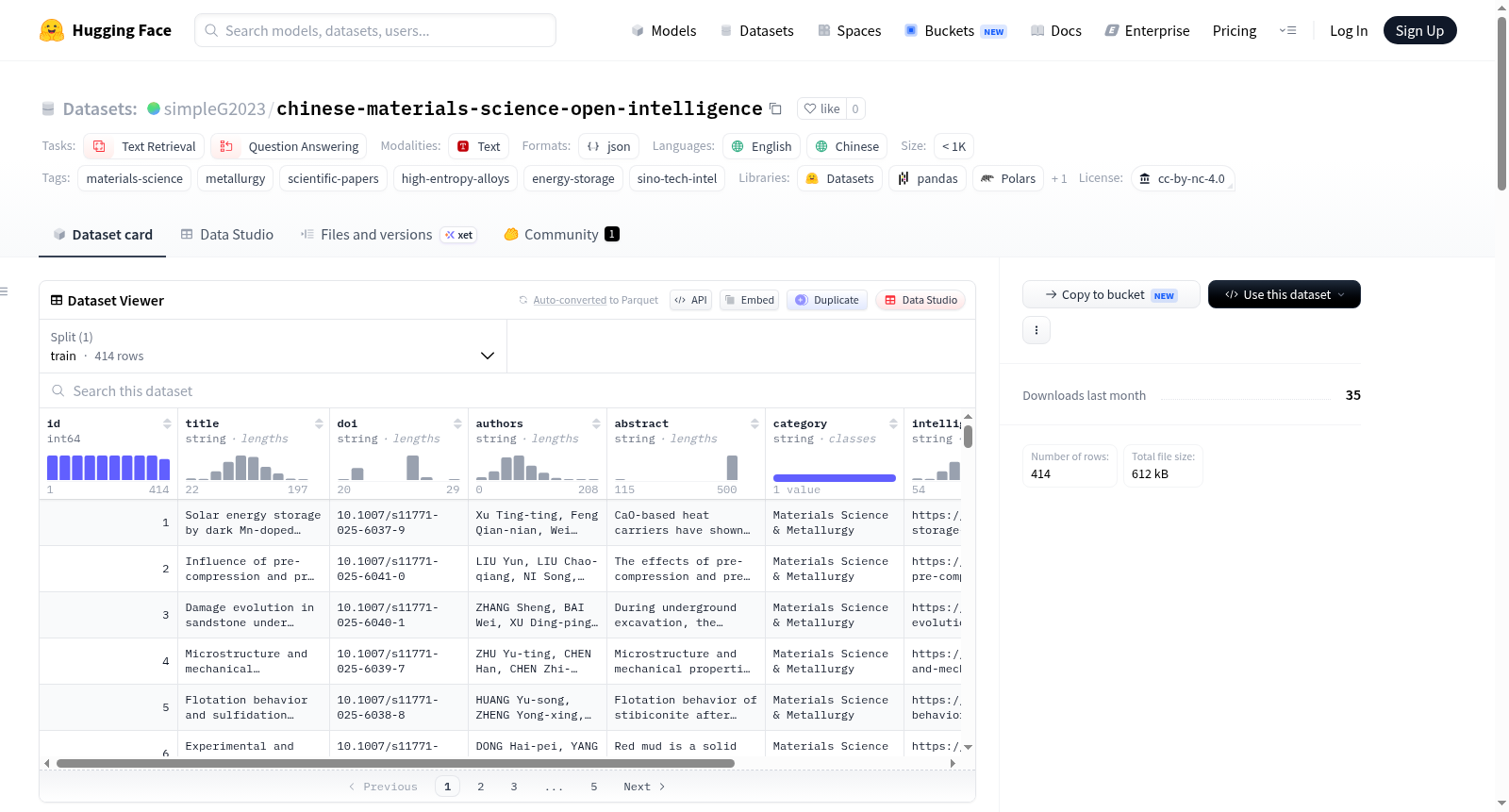Go to Models in navigation
1509x812 pixels.
[664, 30]
